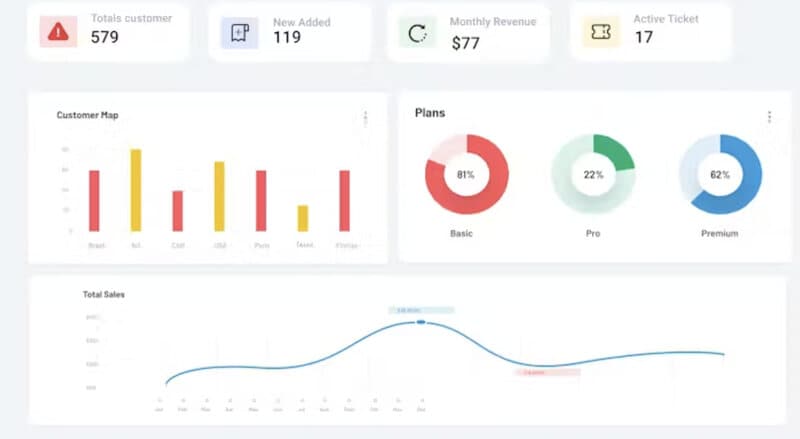Screen dimensions: 800x439
Task: Click the last red bar in Customer Map
Action: [x=345, y=201]
